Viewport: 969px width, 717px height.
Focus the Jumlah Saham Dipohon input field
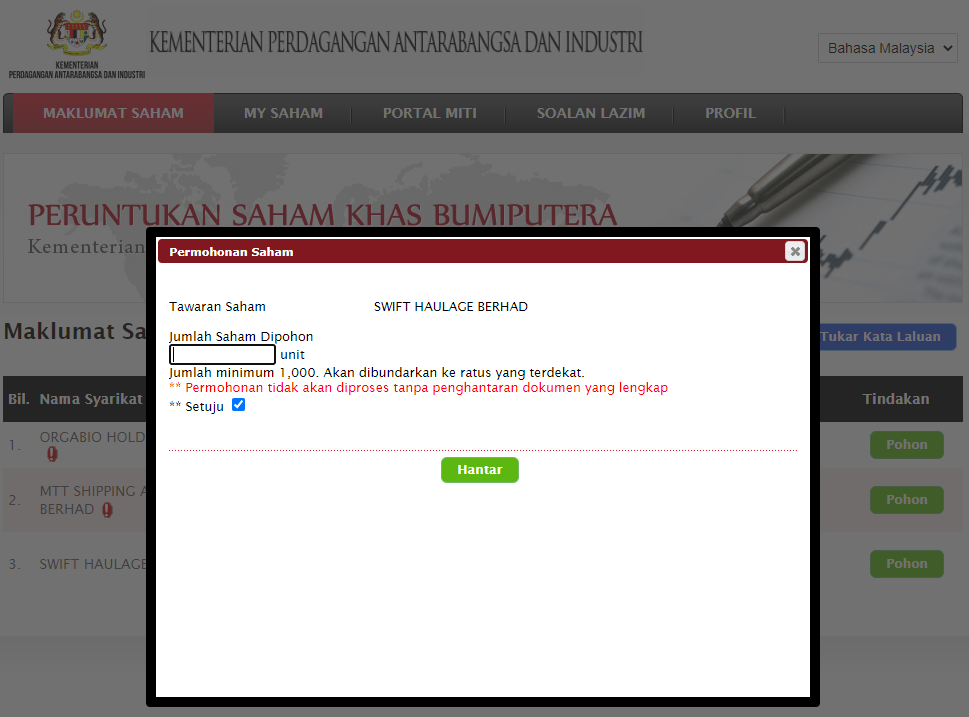tap(223, 355)
